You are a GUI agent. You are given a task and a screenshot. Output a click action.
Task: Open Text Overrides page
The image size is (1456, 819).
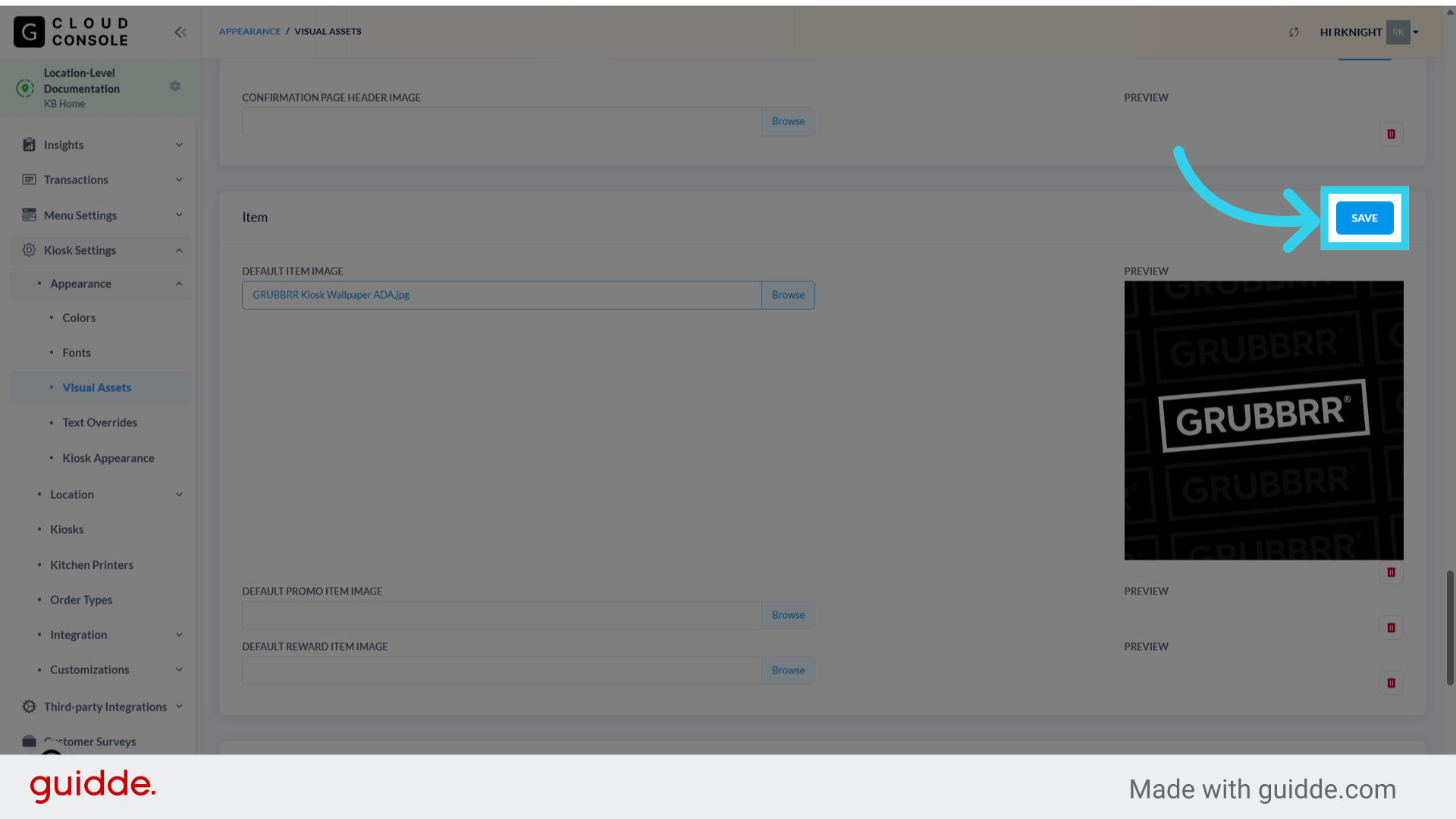tap(99, 422)
